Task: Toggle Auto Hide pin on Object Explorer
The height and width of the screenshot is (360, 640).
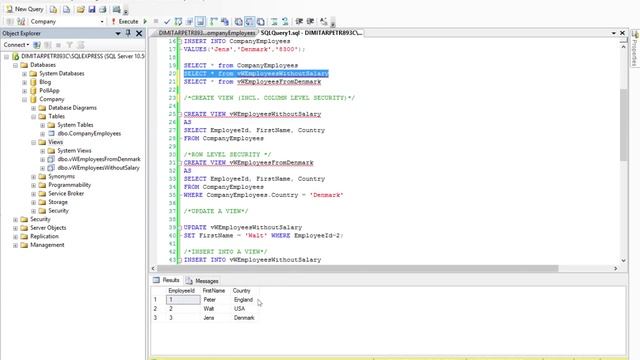Action: coord(128,33)
